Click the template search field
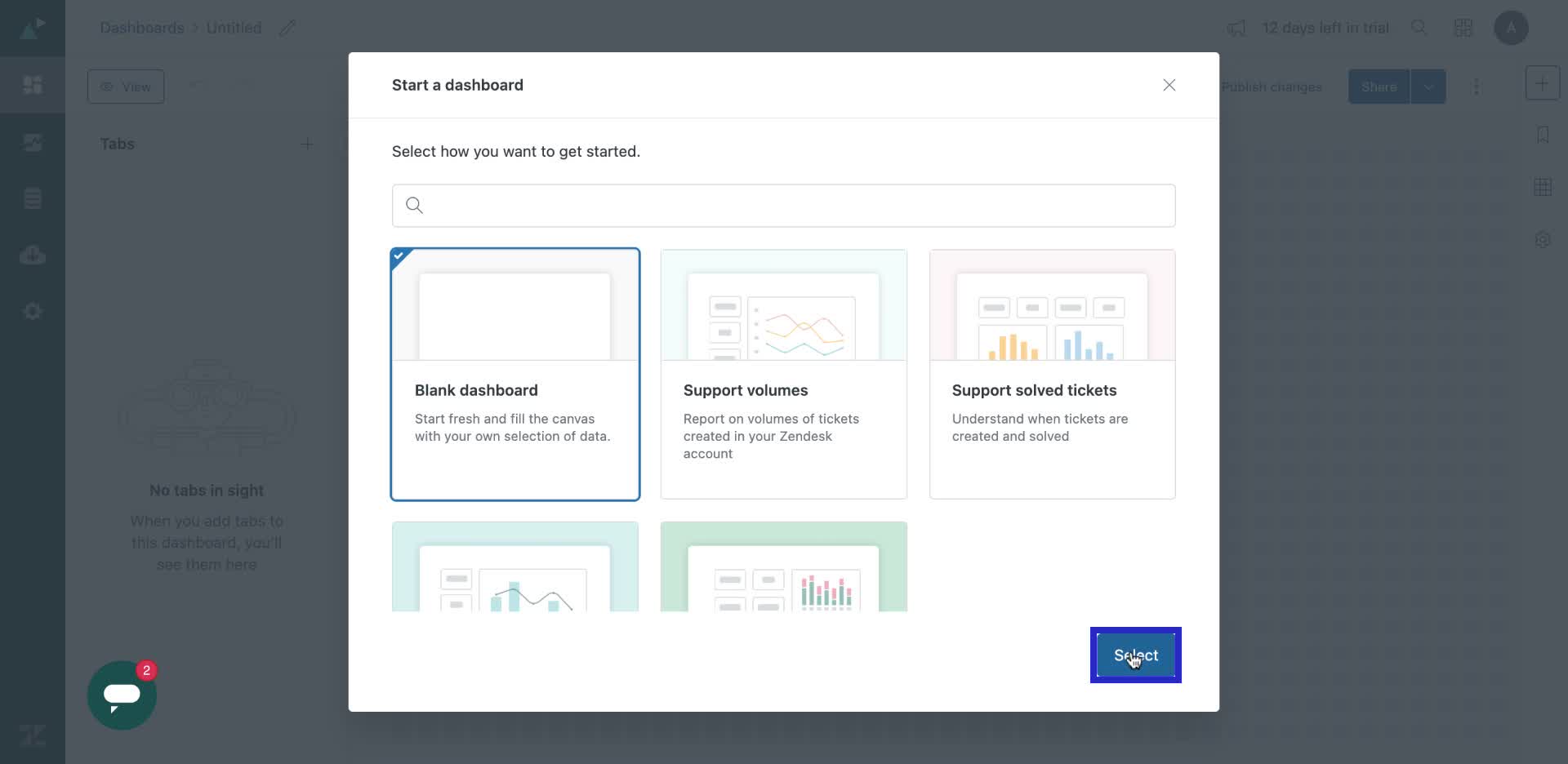The image size is (1568, 764). 784,206
